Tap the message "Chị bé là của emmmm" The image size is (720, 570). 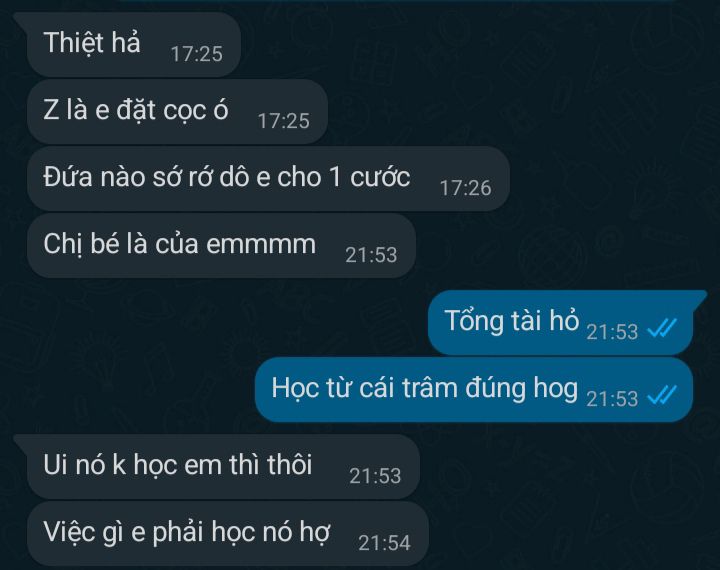(x=221, y=245)
